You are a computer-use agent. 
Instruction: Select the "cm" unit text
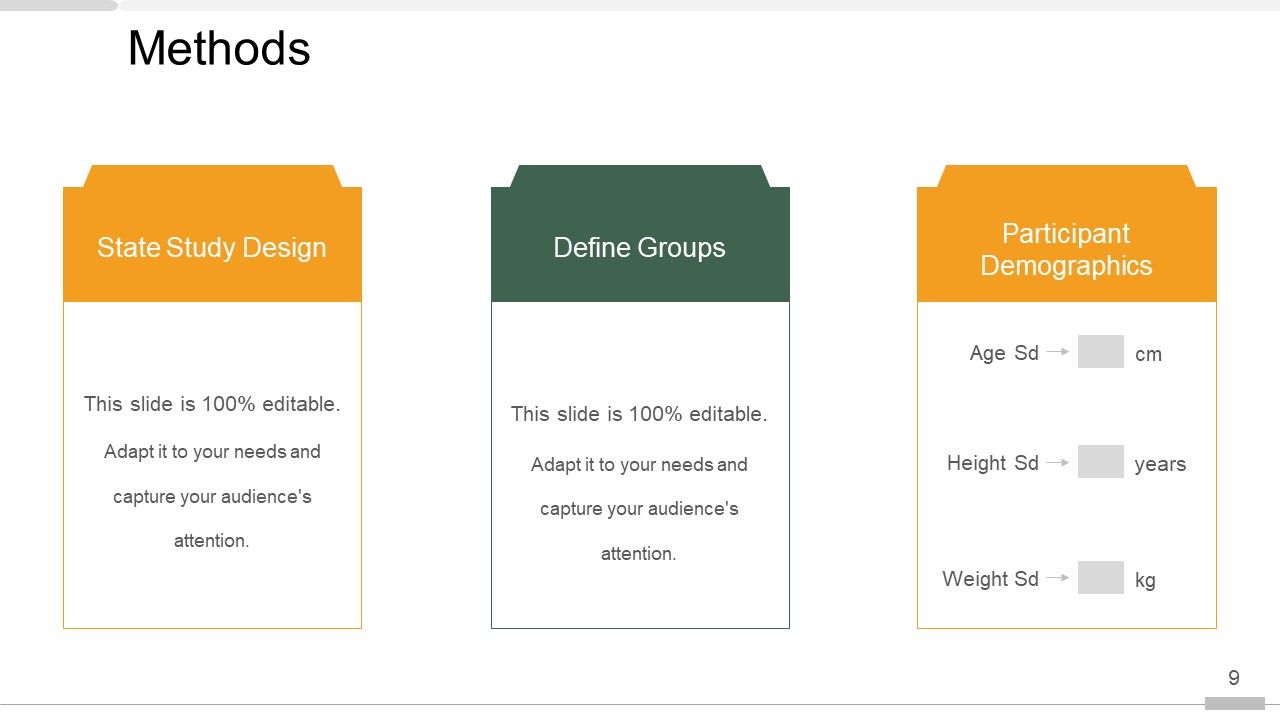point(1148,354)
